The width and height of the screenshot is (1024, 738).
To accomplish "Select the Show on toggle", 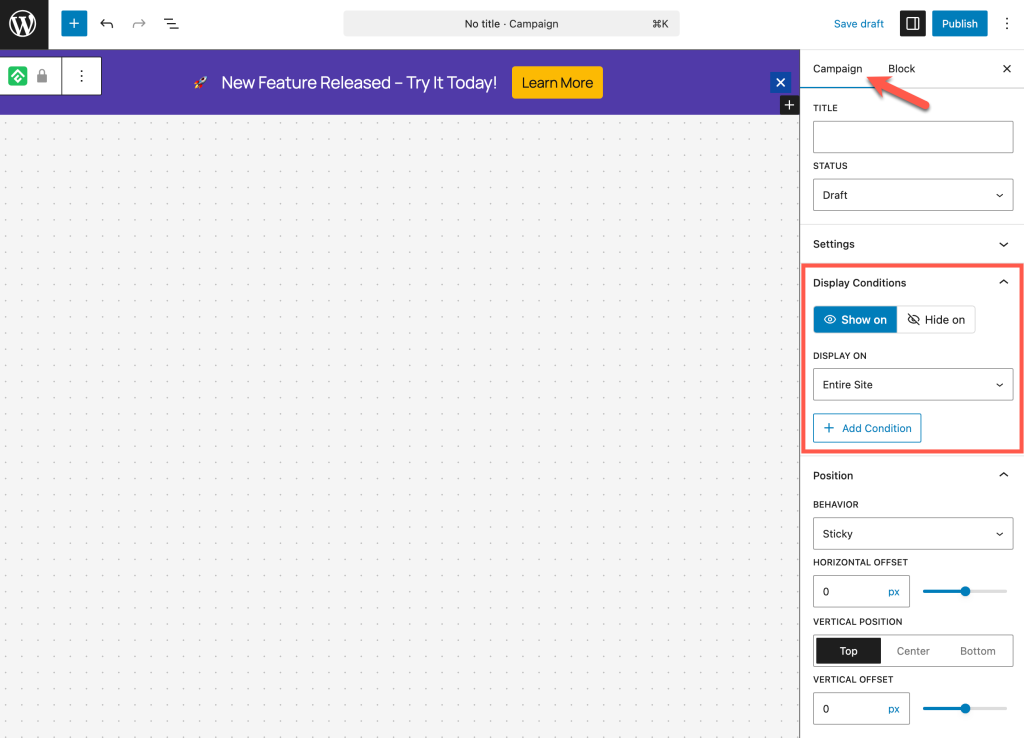I will coord(855,320).
